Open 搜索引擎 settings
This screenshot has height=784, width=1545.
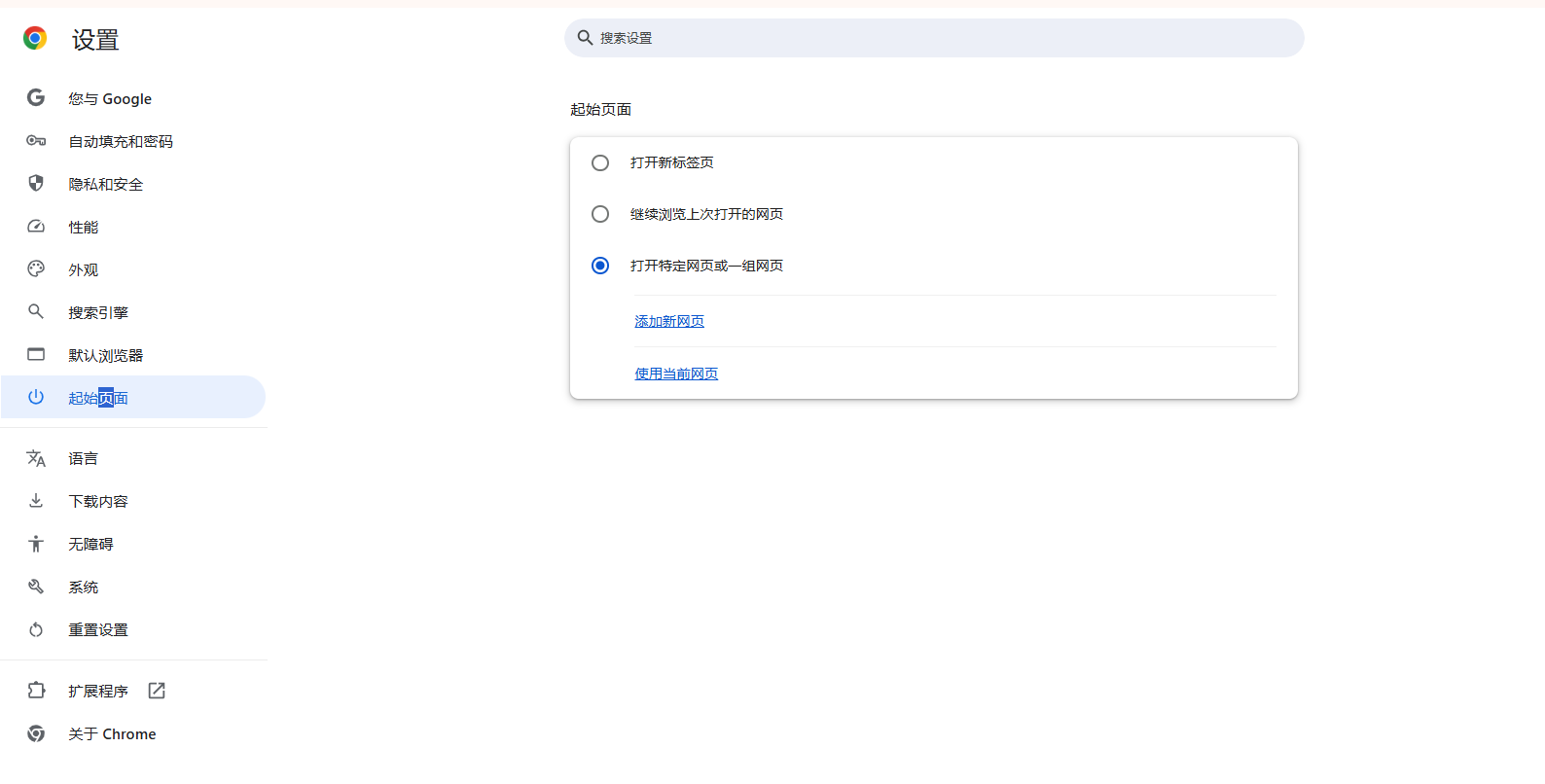133,312
